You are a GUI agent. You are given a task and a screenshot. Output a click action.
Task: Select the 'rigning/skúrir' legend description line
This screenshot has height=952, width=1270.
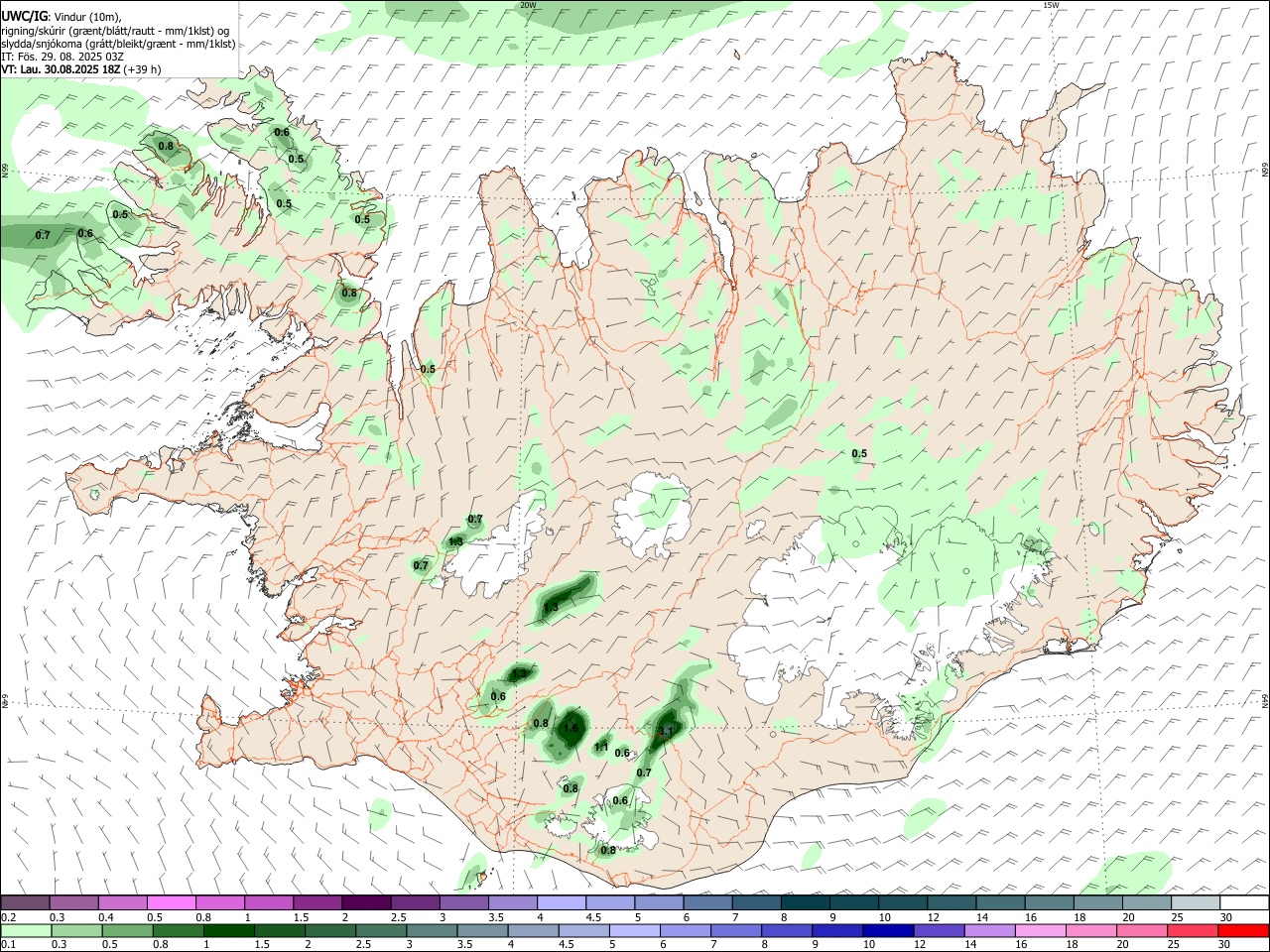[x=115, y=31]
